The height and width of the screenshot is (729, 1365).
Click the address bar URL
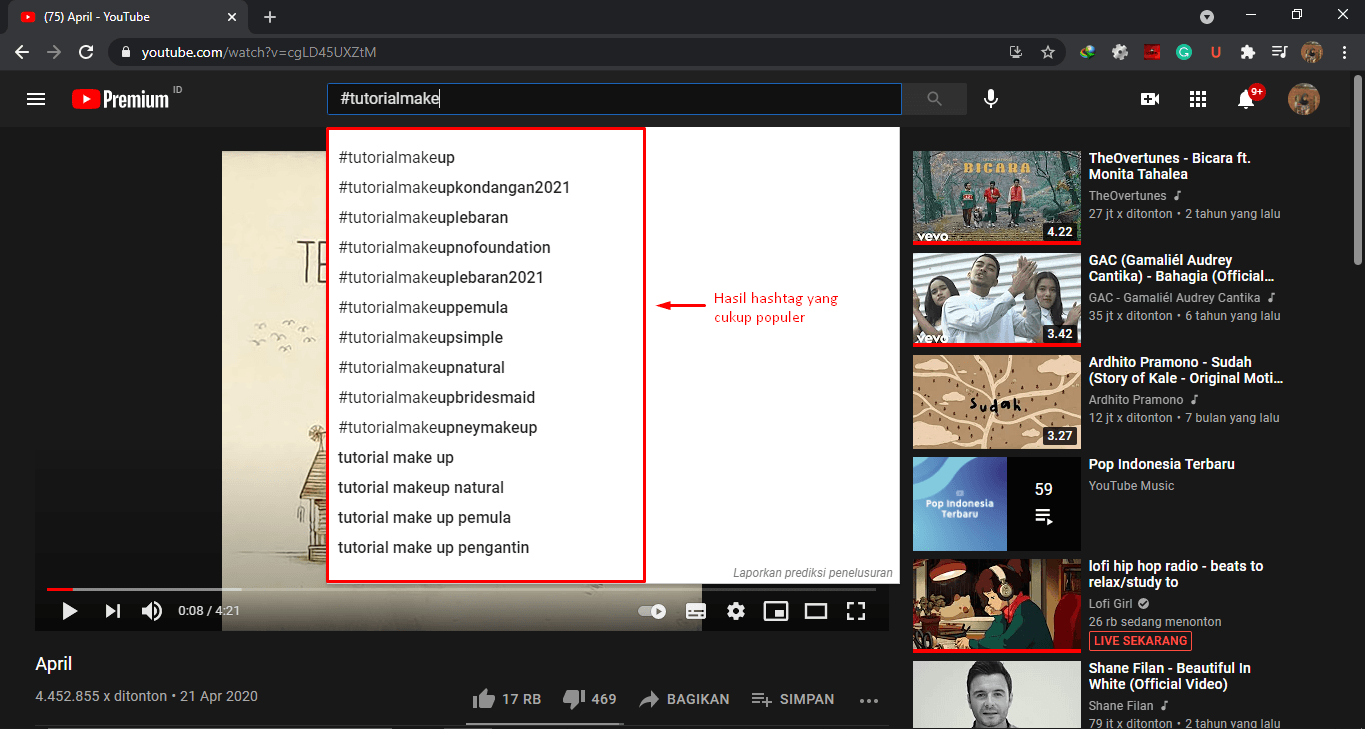258,52
